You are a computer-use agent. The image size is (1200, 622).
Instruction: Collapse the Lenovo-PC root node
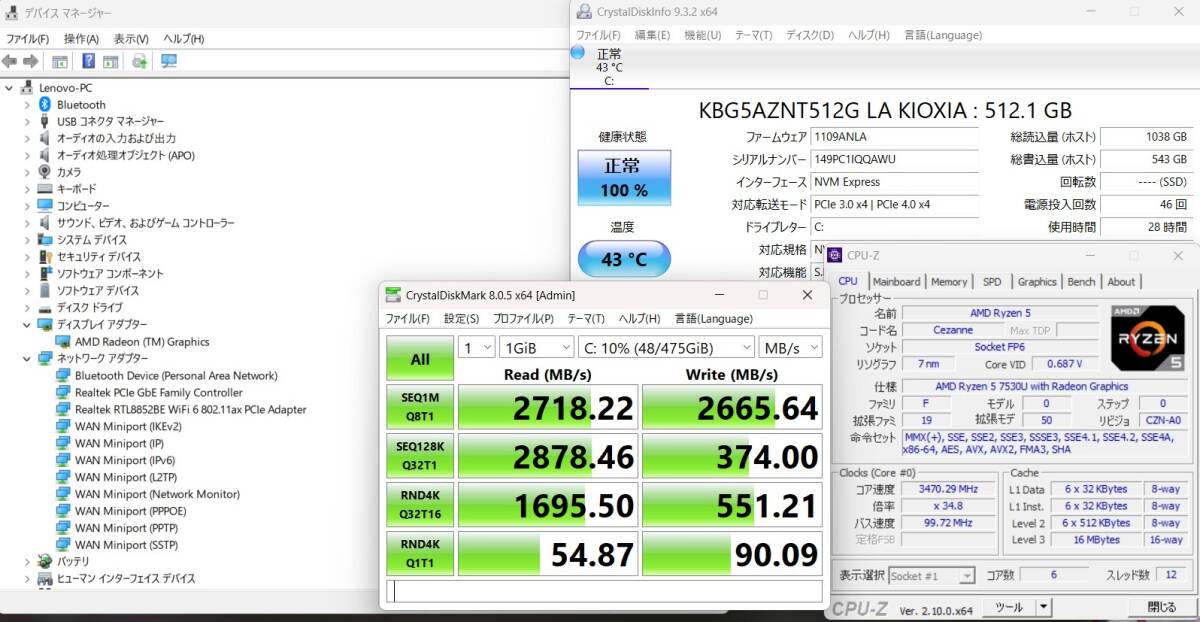[8, 87]
